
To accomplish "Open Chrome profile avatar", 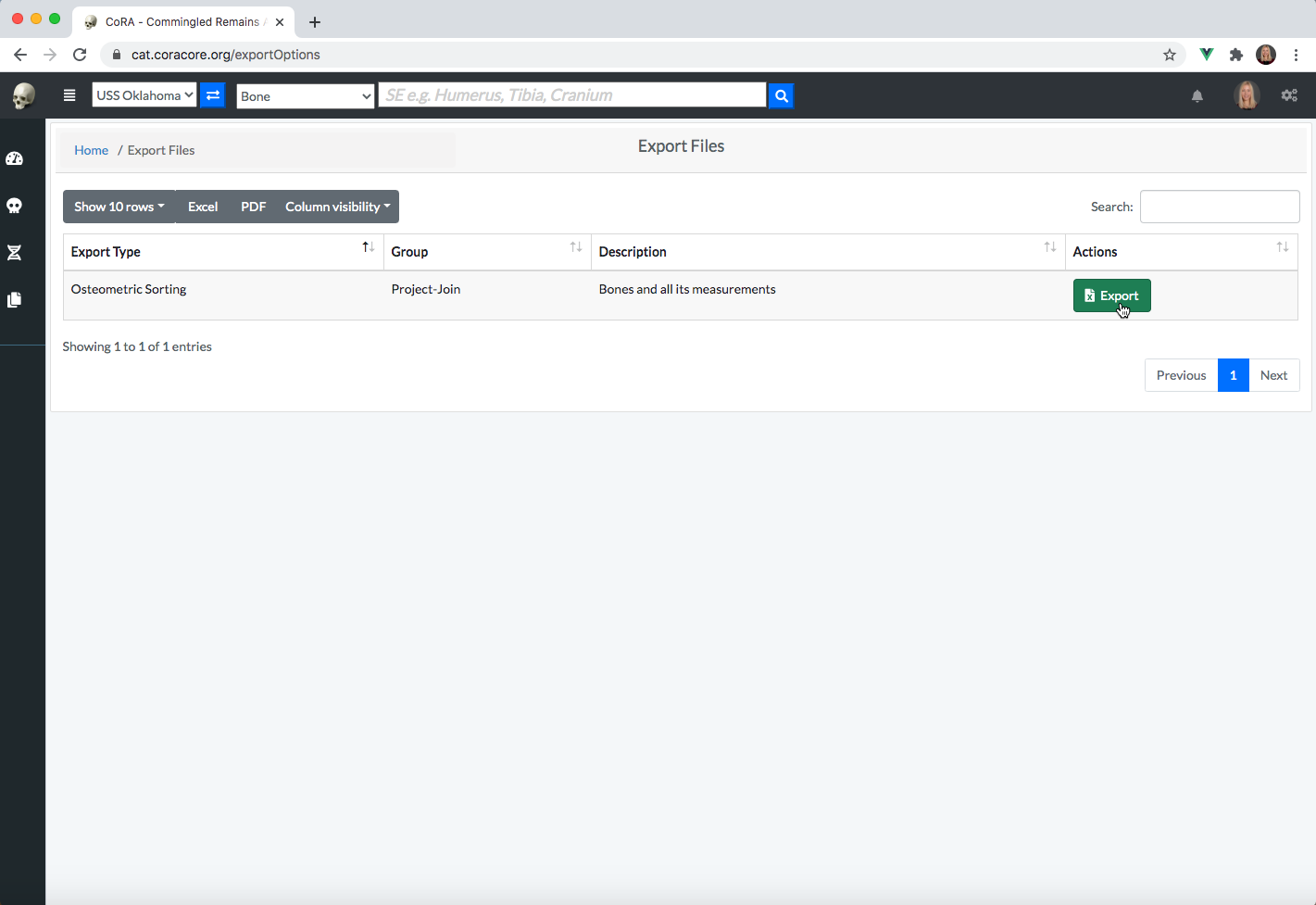I will 1266,55.
